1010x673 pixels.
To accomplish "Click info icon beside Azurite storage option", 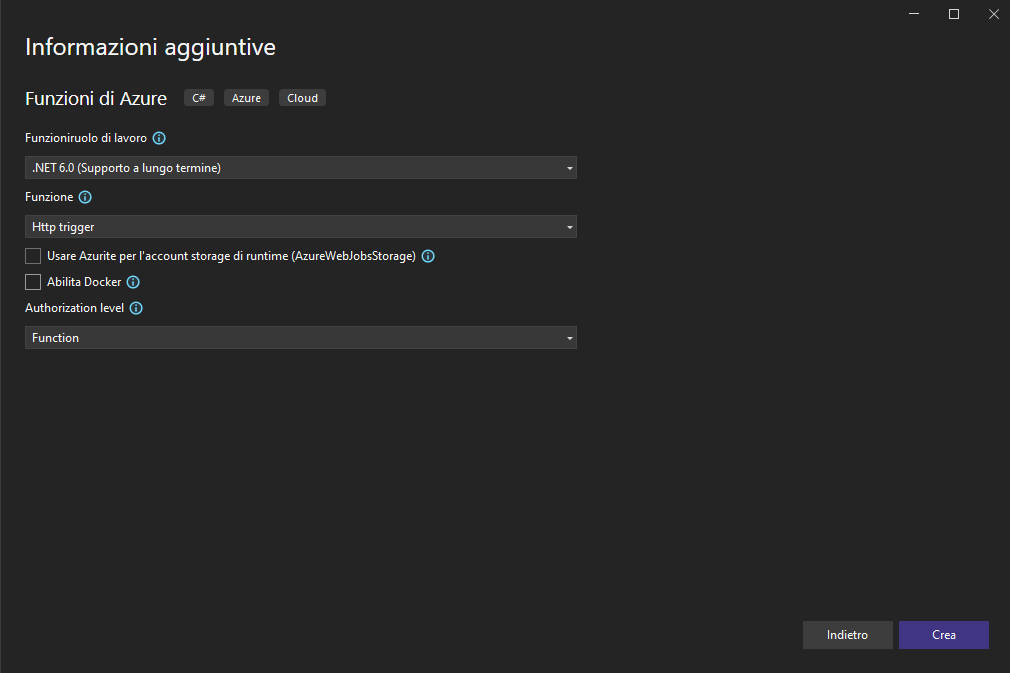I will click(428, 256).
